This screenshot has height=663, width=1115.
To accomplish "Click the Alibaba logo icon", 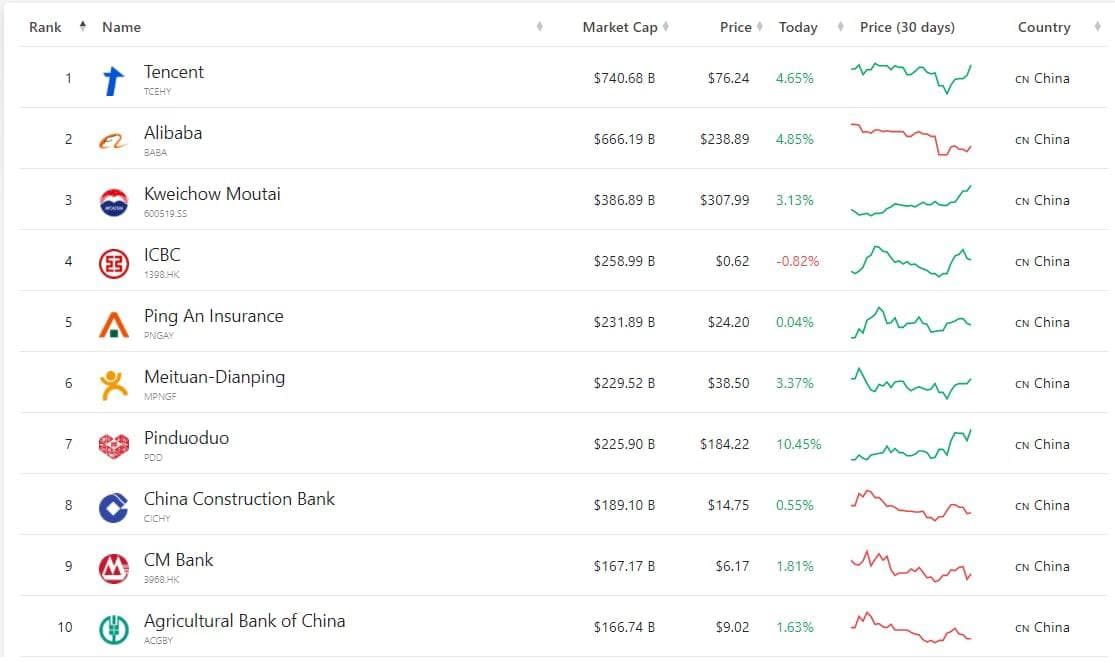I will click(x=112, y=142).
